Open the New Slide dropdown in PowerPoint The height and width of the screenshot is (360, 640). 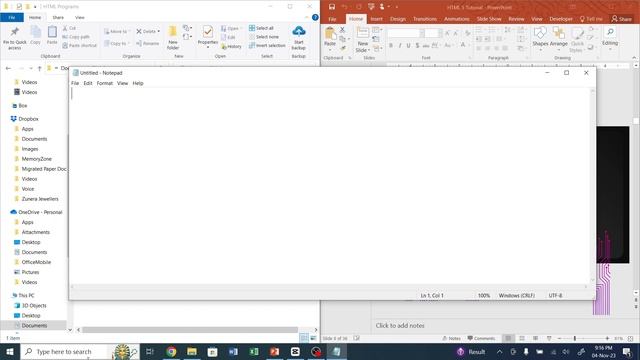[362, 47]
